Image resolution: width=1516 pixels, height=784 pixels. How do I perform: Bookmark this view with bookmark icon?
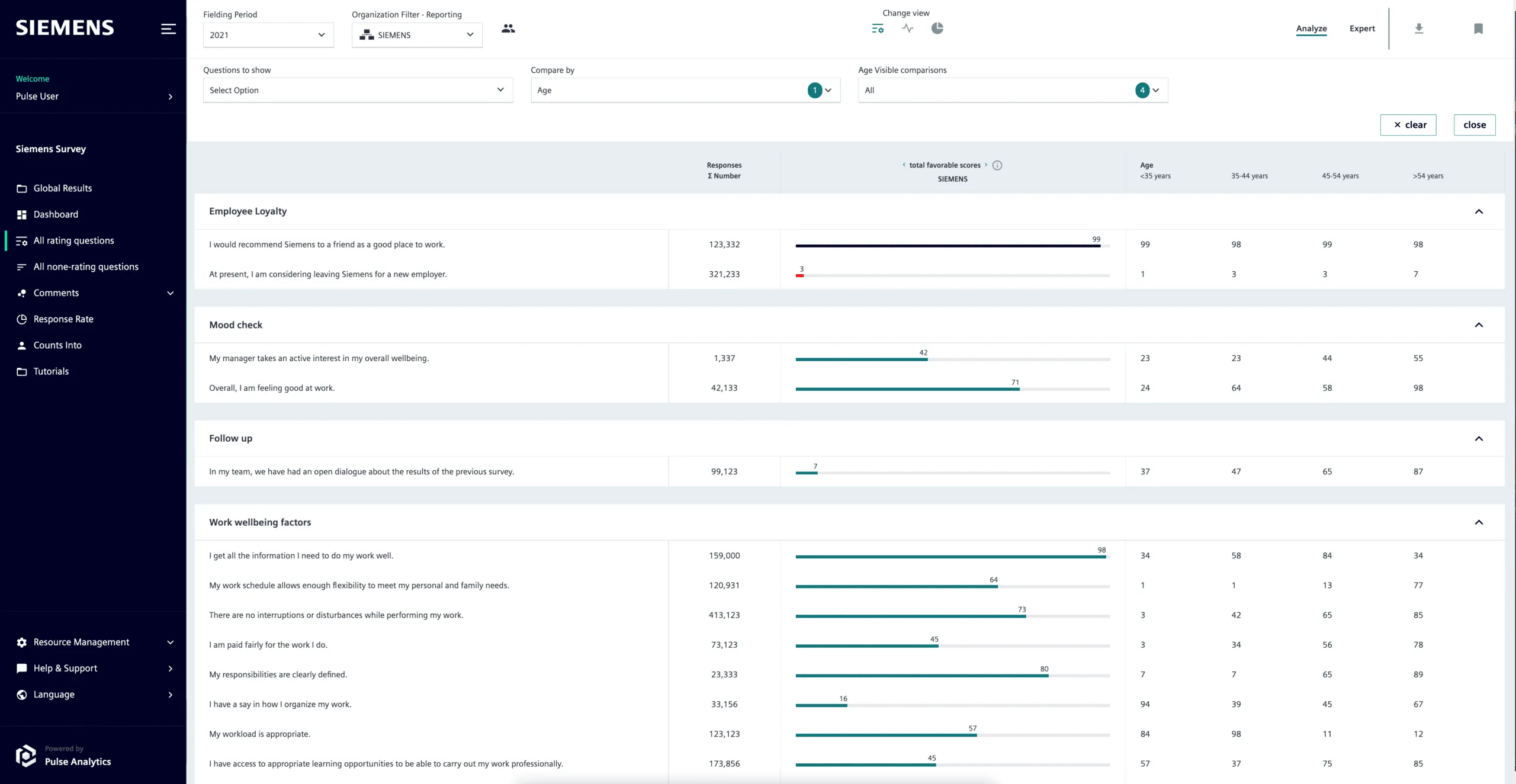pos(1478,28)
